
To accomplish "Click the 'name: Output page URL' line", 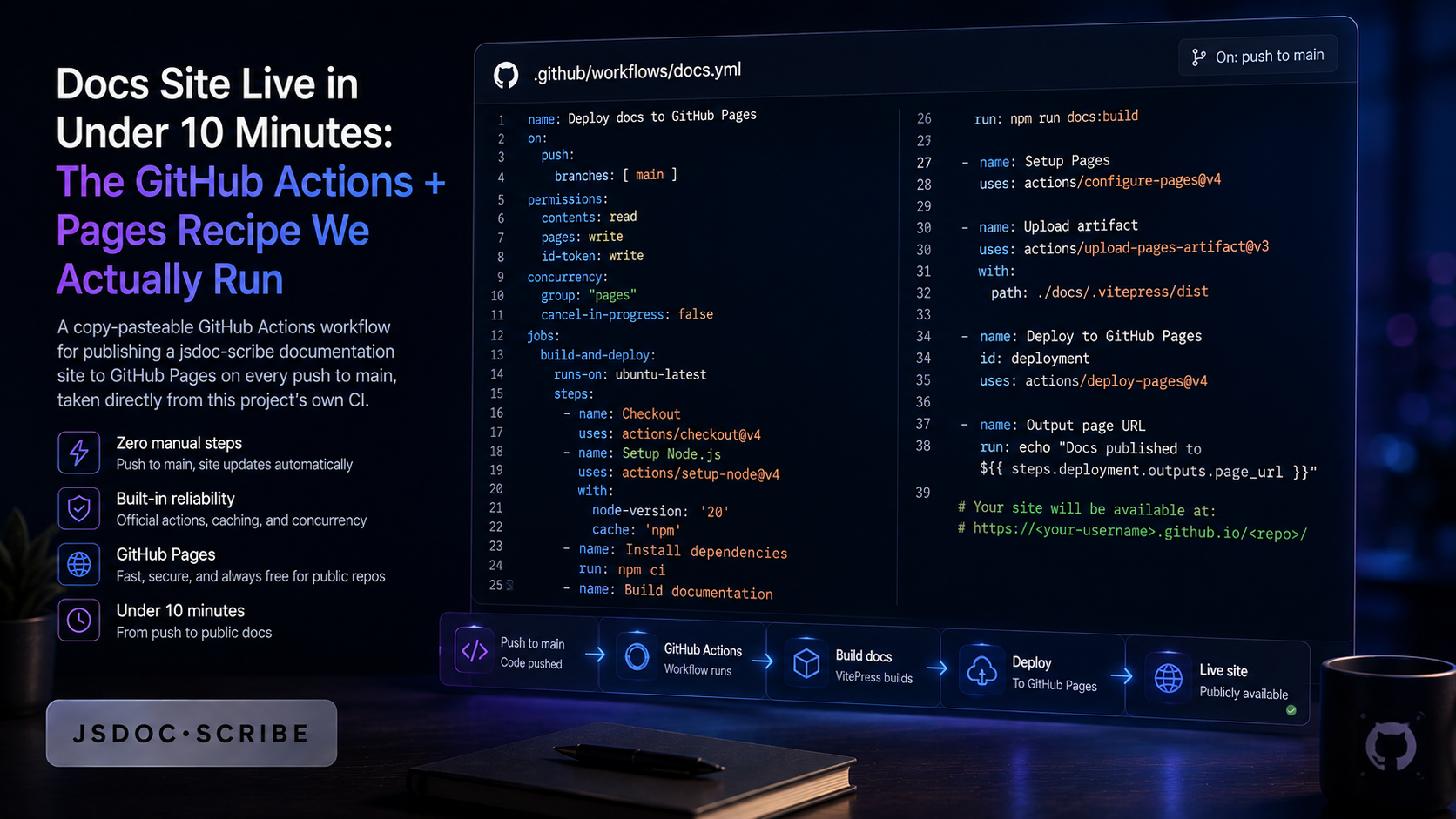I will tap(1062, 425).
